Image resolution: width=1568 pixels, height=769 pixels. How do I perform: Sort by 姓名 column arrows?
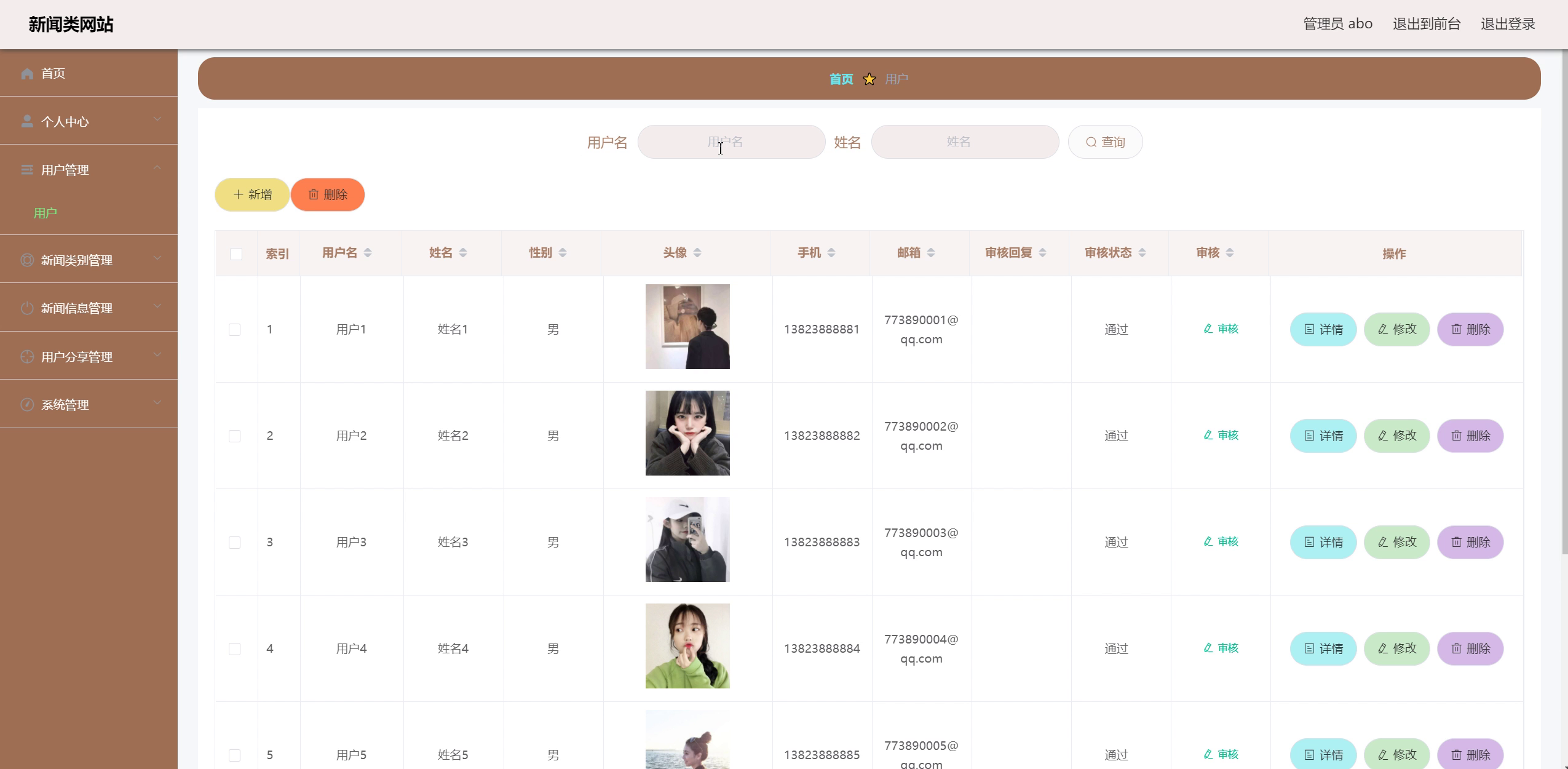tap(463, 253)
